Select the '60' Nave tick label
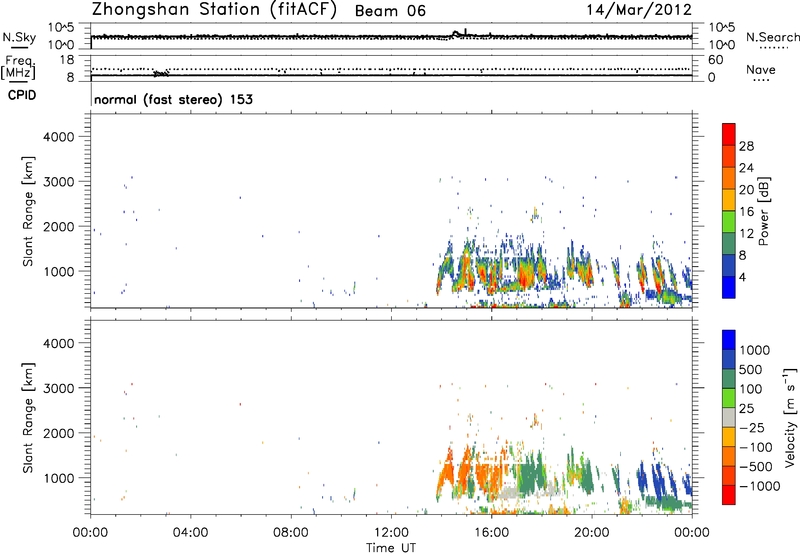This screenshot has width=800, height=554. pos(715,60)
